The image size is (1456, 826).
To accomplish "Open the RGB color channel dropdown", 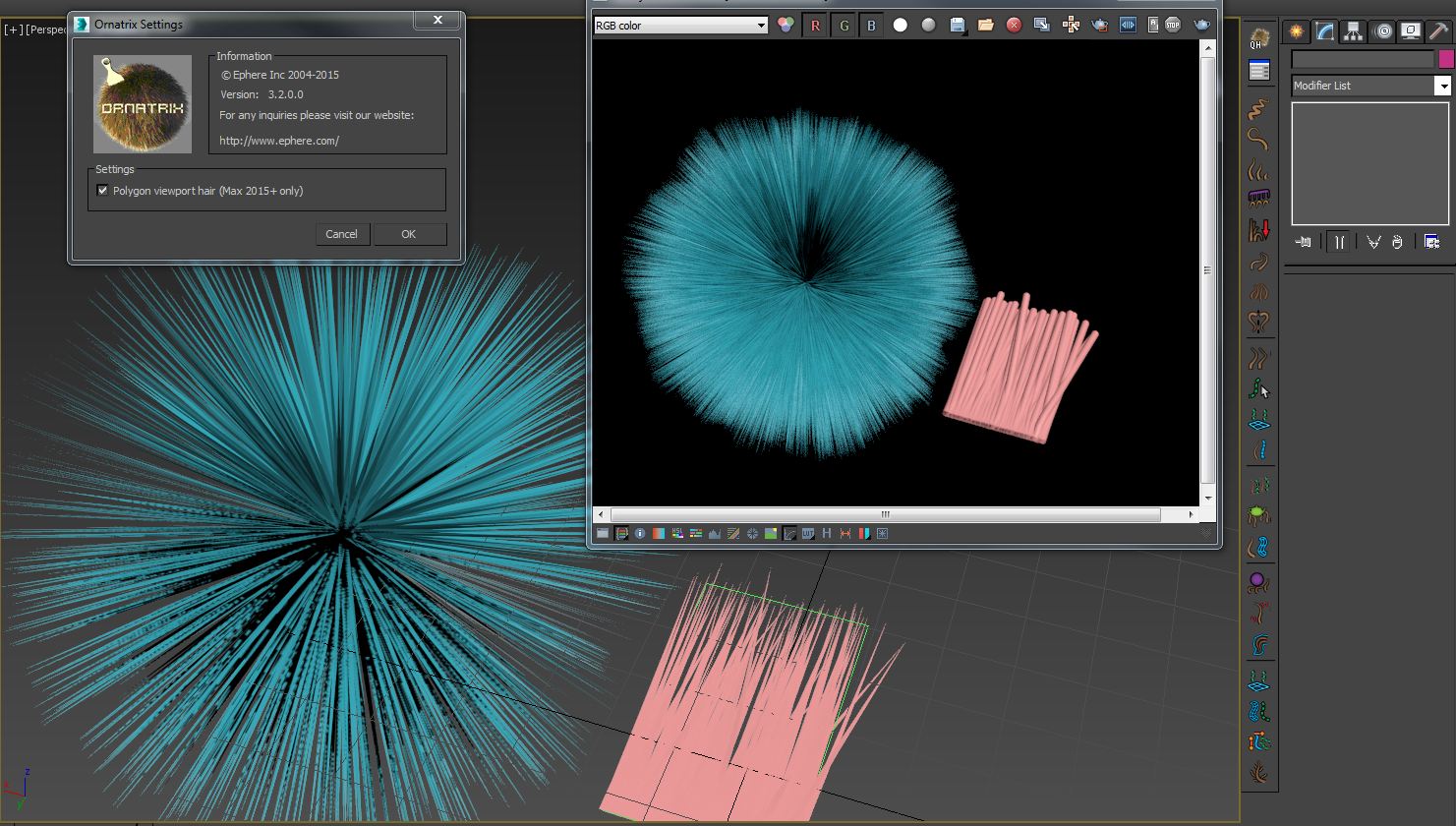I will (x=680, y=26).
